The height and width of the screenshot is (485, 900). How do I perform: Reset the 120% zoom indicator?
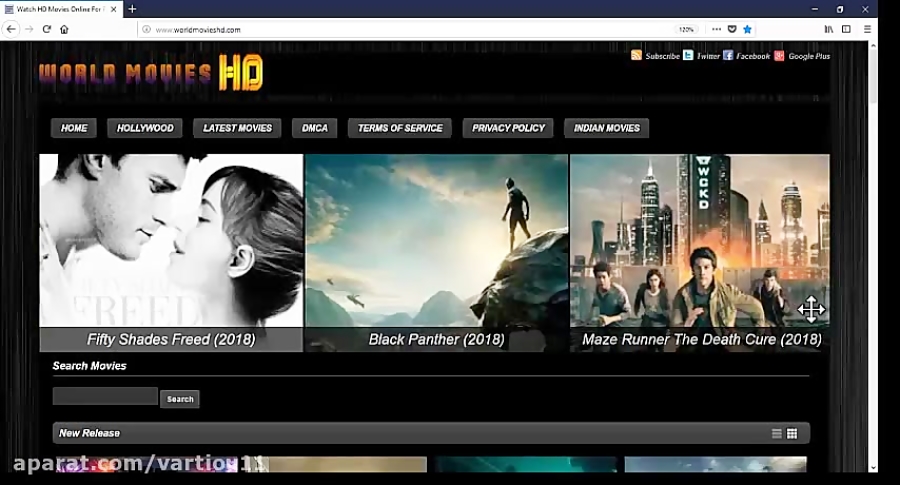point(686,29)
